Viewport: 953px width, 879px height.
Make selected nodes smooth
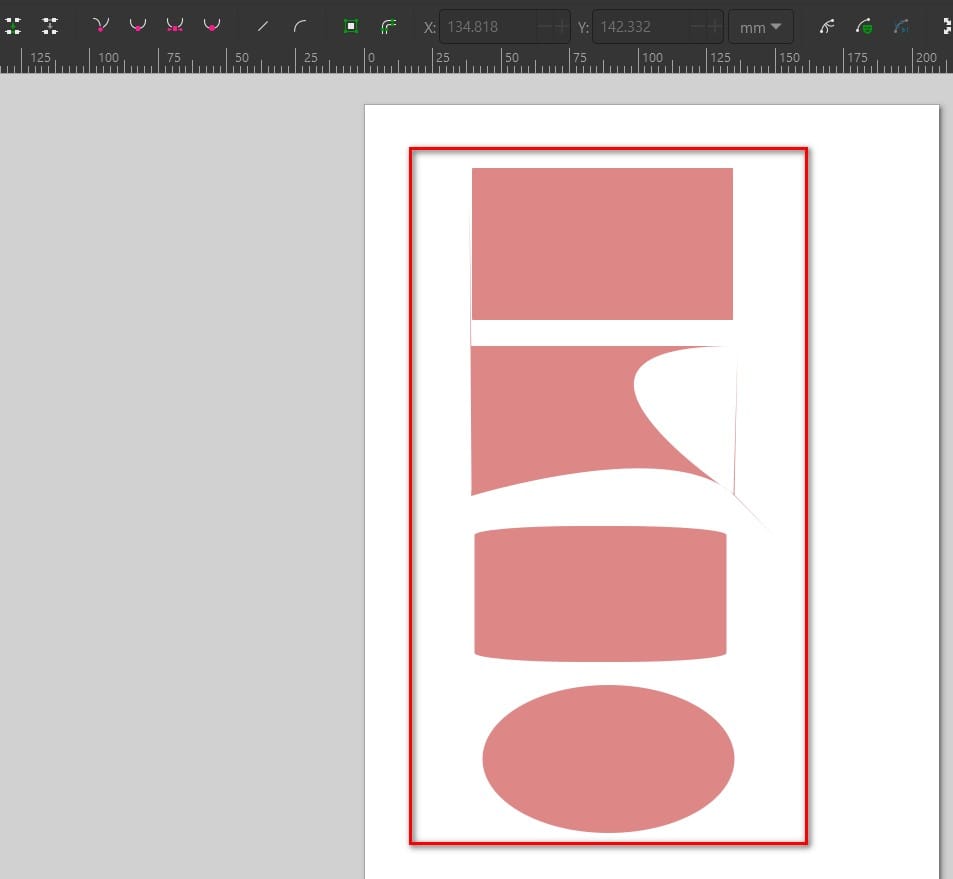click(x=137, y=26)
